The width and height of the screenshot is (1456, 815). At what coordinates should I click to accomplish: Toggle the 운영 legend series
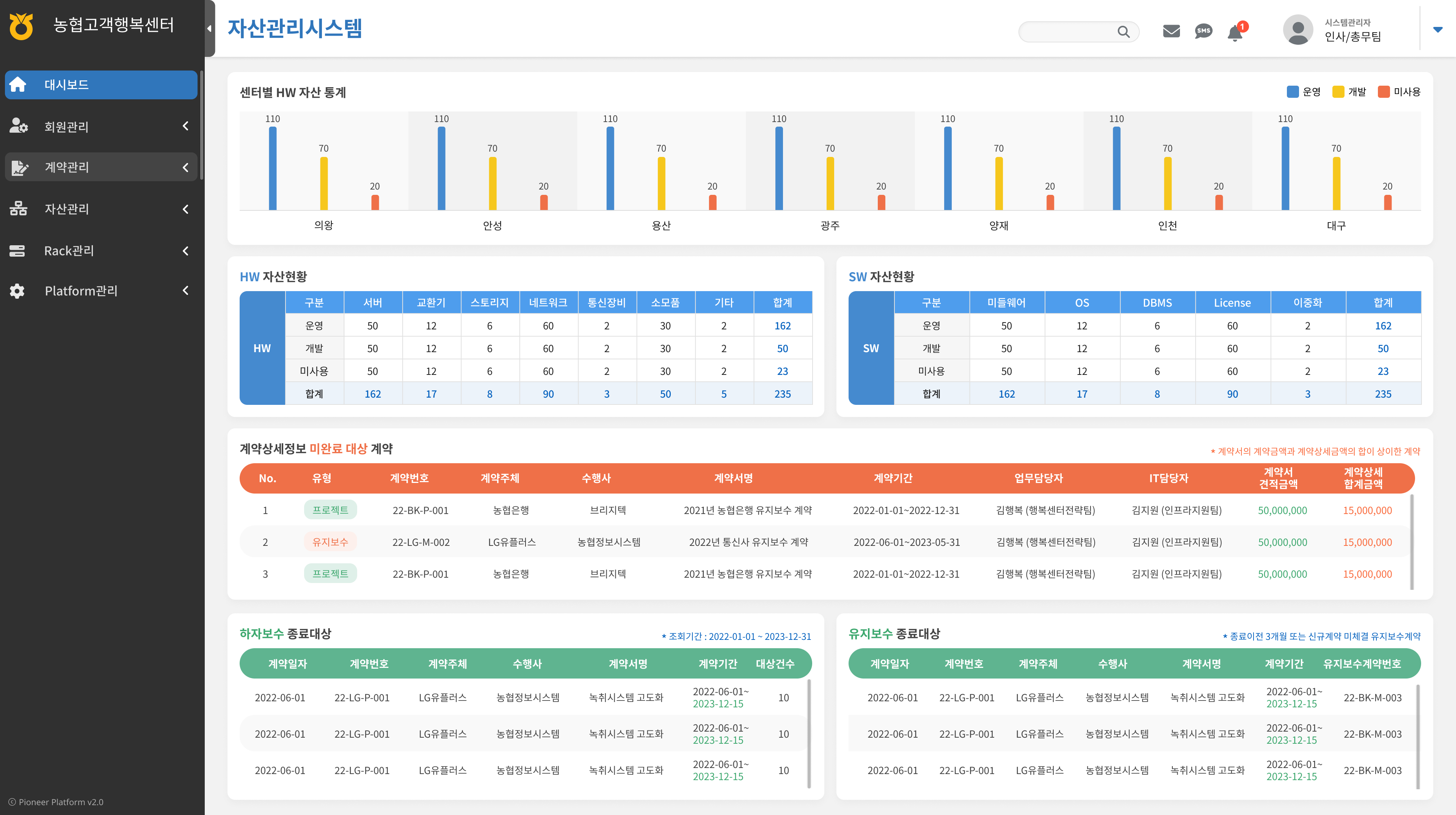click(x=1304, y=92)
